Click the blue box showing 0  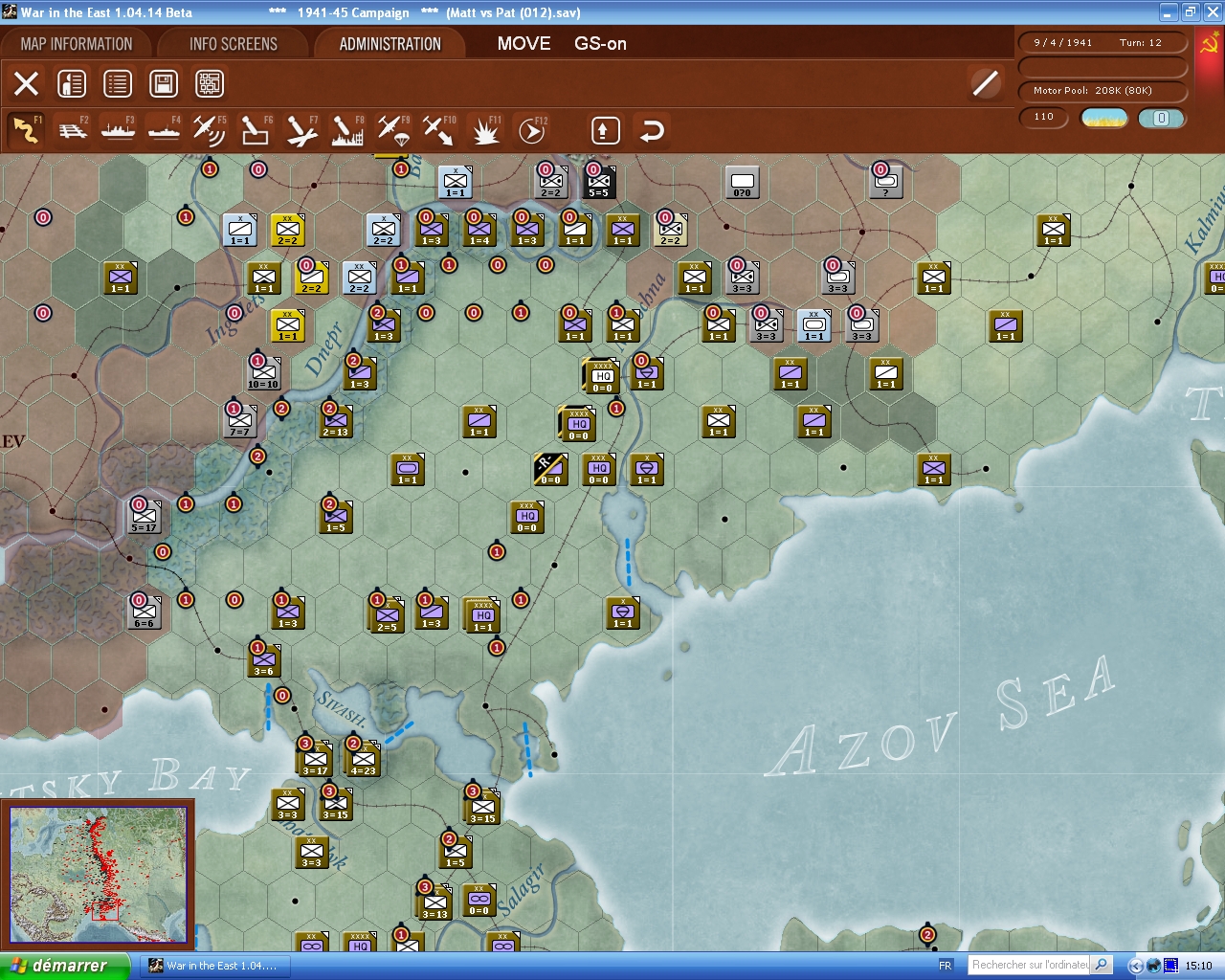pyautogui.click(x=1161, y=118)
